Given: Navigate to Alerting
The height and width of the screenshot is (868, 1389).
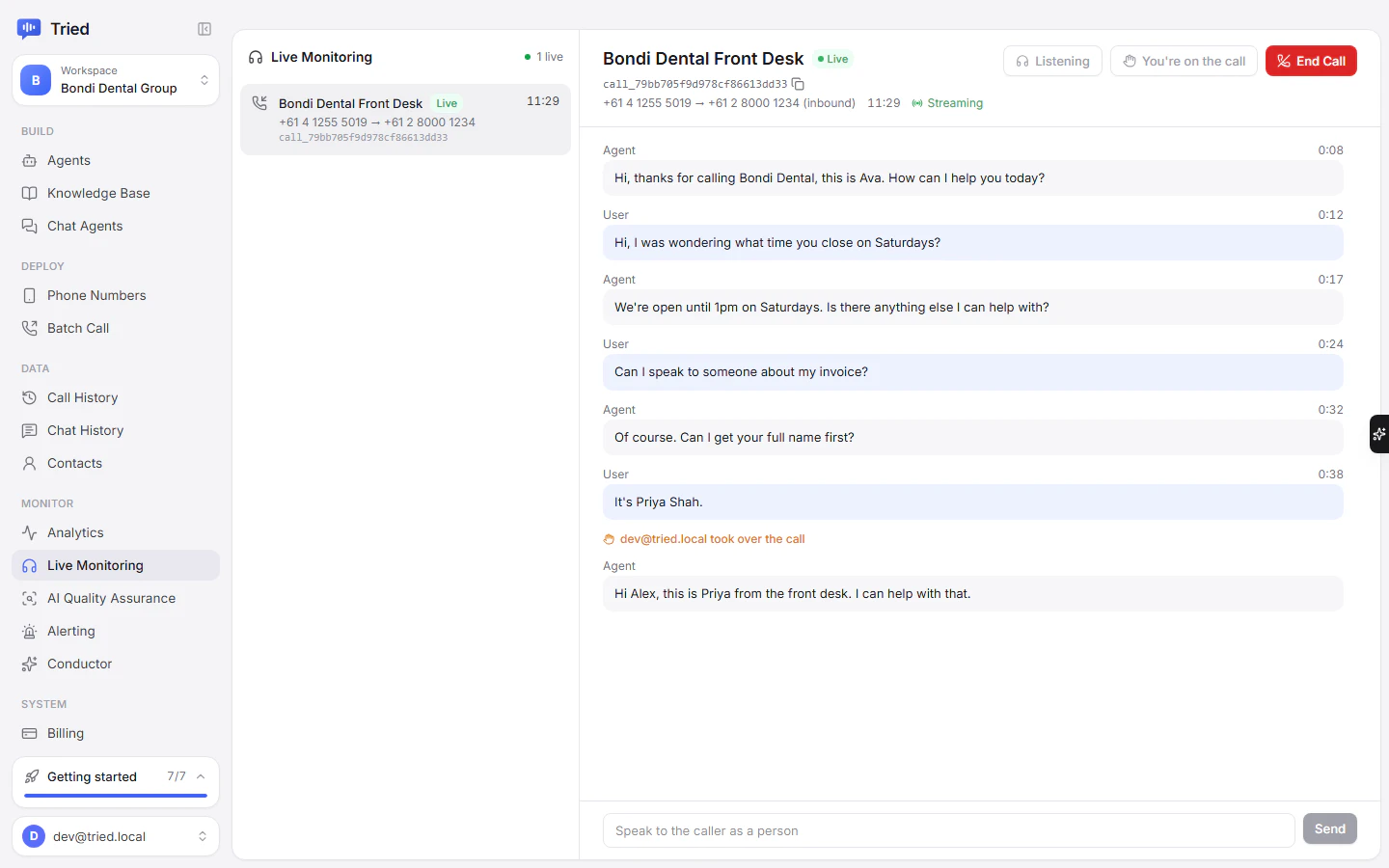Looking at the screenshot, I should point(116,631).
